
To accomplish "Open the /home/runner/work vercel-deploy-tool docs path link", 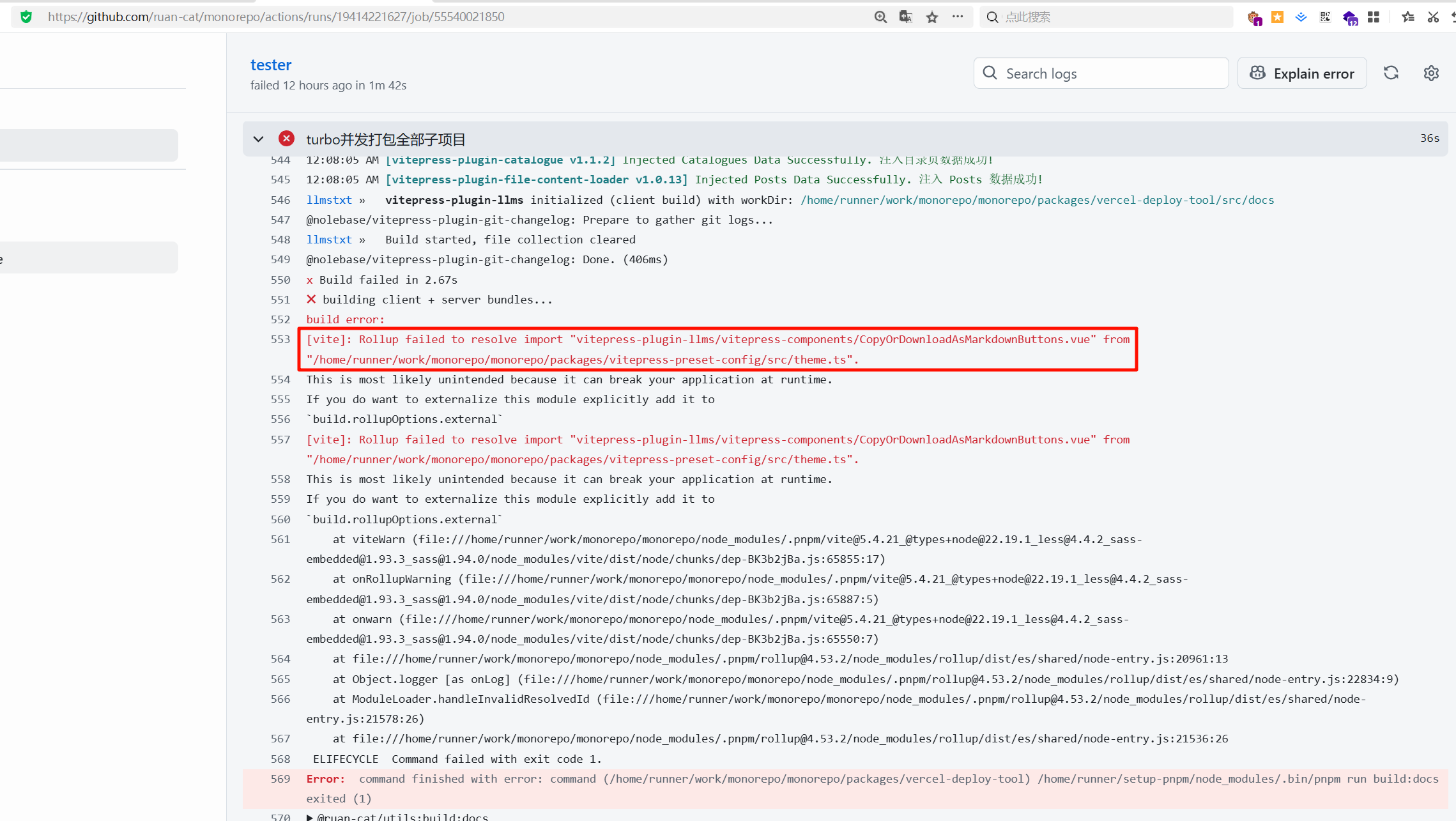I will 1037,200.
